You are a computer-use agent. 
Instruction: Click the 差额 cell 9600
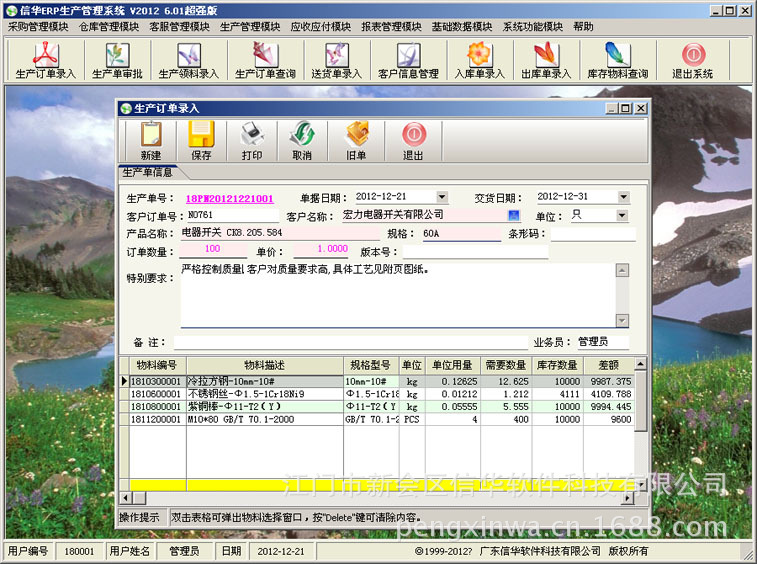point(609,419)
